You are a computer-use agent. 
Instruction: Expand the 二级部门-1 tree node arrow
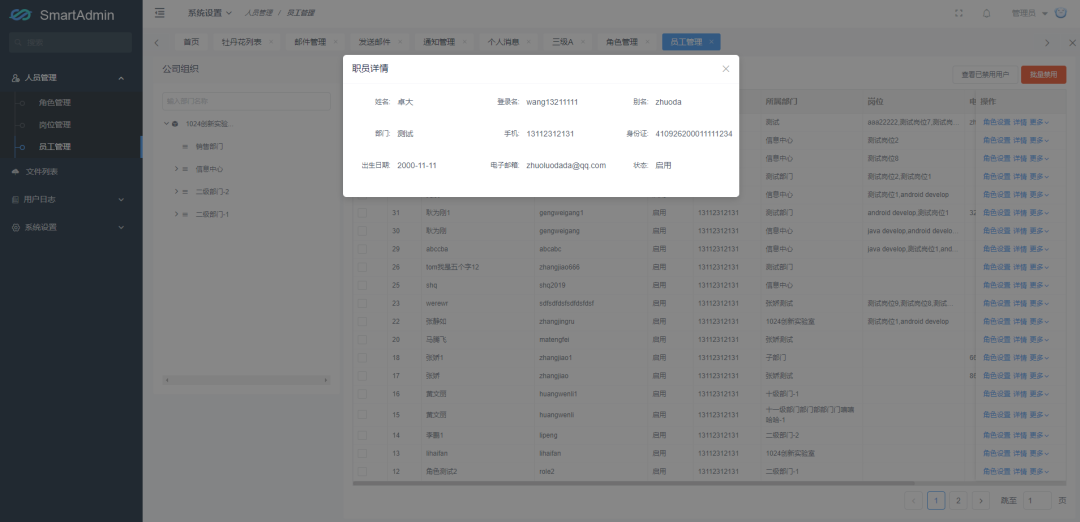point(176,214)
